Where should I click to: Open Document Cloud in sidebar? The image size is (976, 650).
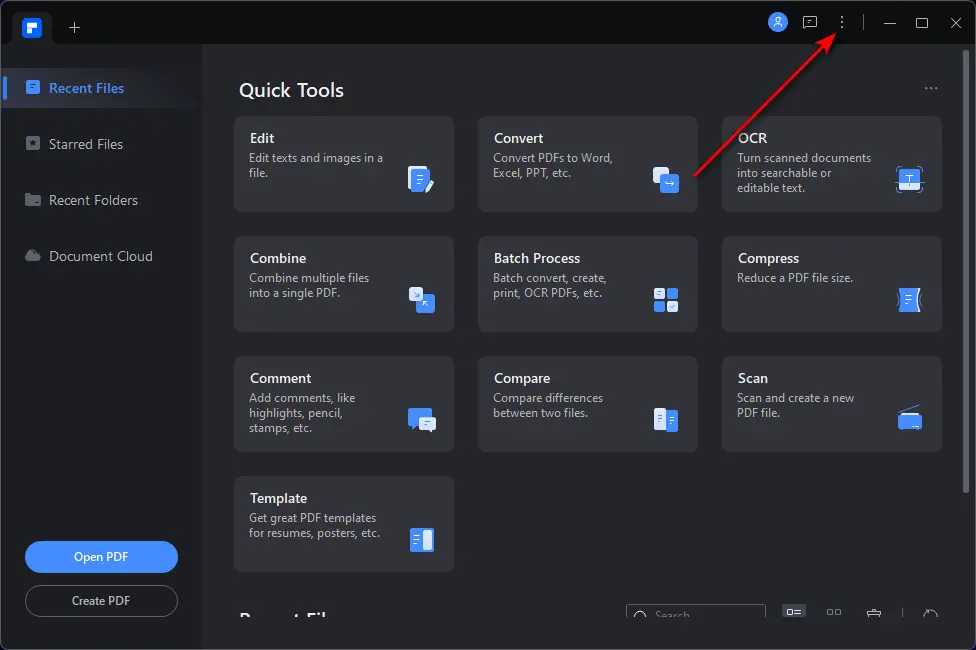click(100, 256)
